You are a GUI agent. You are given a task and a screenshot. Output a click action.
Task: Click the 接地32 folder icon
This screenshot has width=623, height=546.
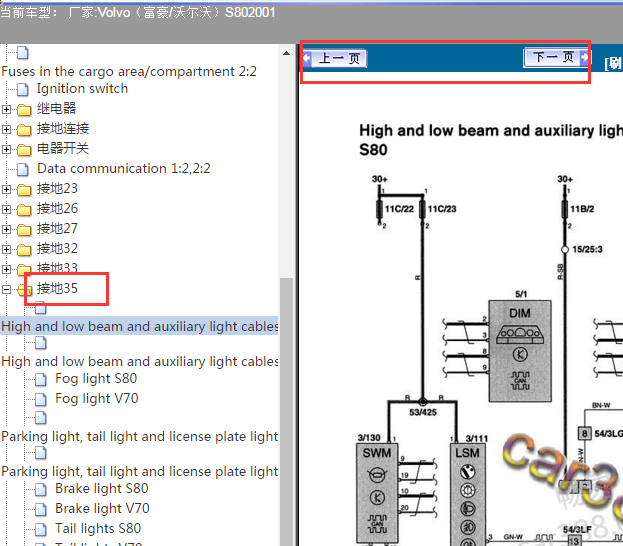click(x=24, y=250)
